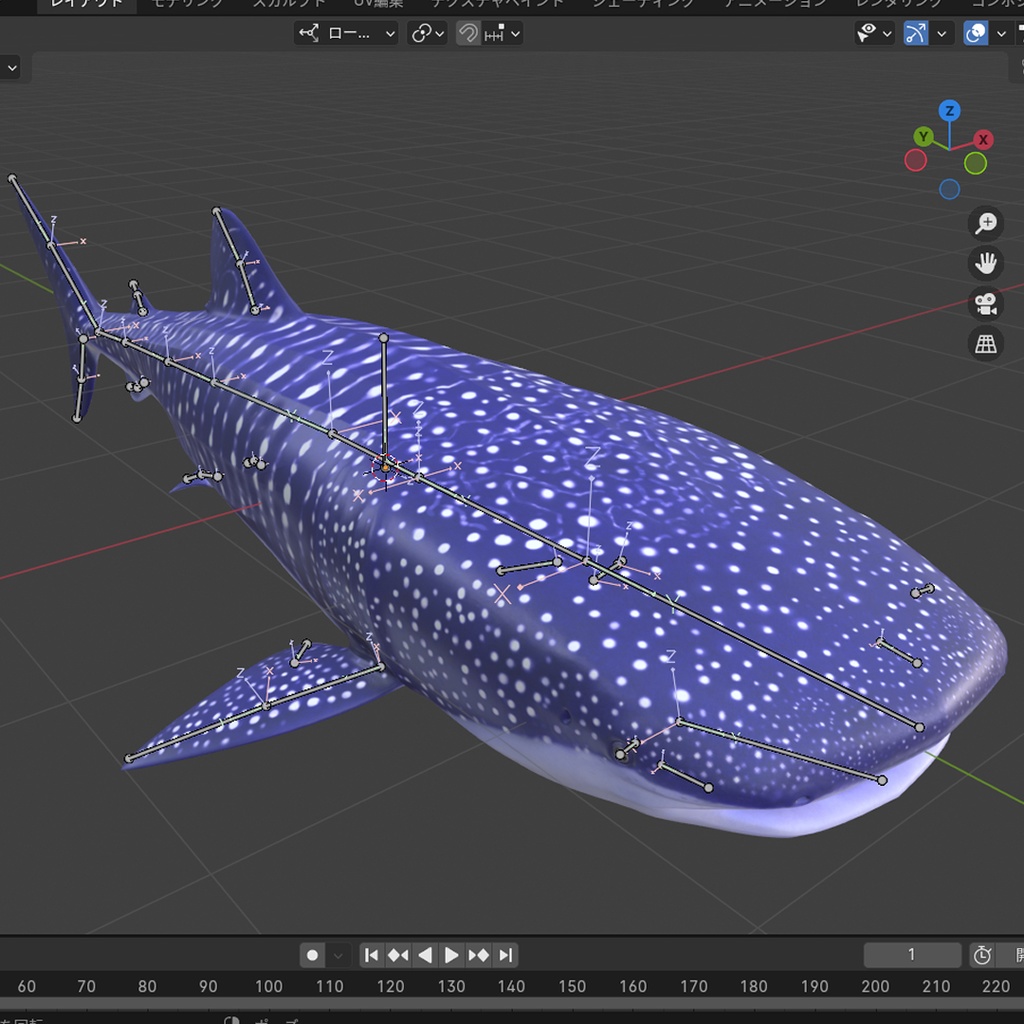Switch to camera view via camera icon
Viewport: 1024px width, 1024px height.
click(x=986, y=304)
